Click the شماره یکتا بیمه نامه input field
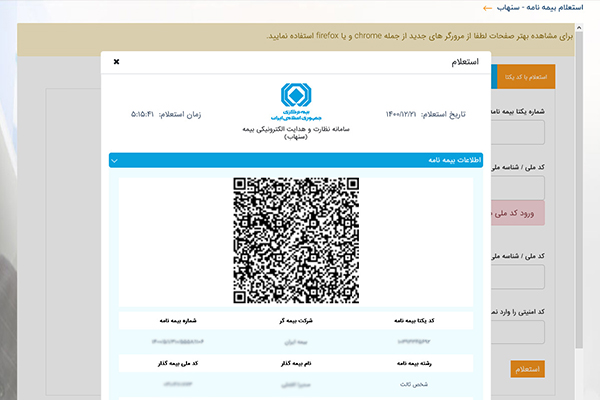The image size is (600, 400). pyautogui.click(x=518, y=132)
